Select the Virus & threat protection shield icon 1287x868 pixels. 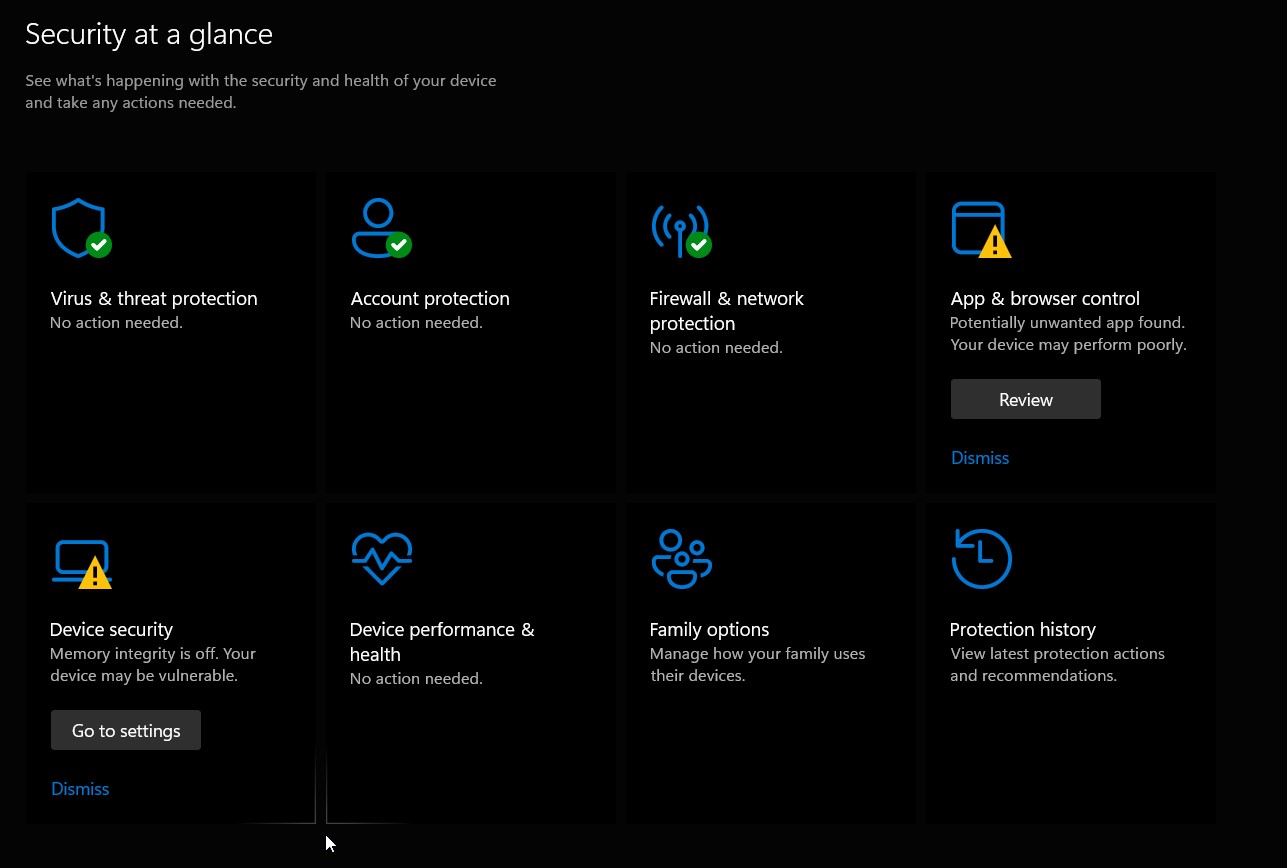coord(79,226)
